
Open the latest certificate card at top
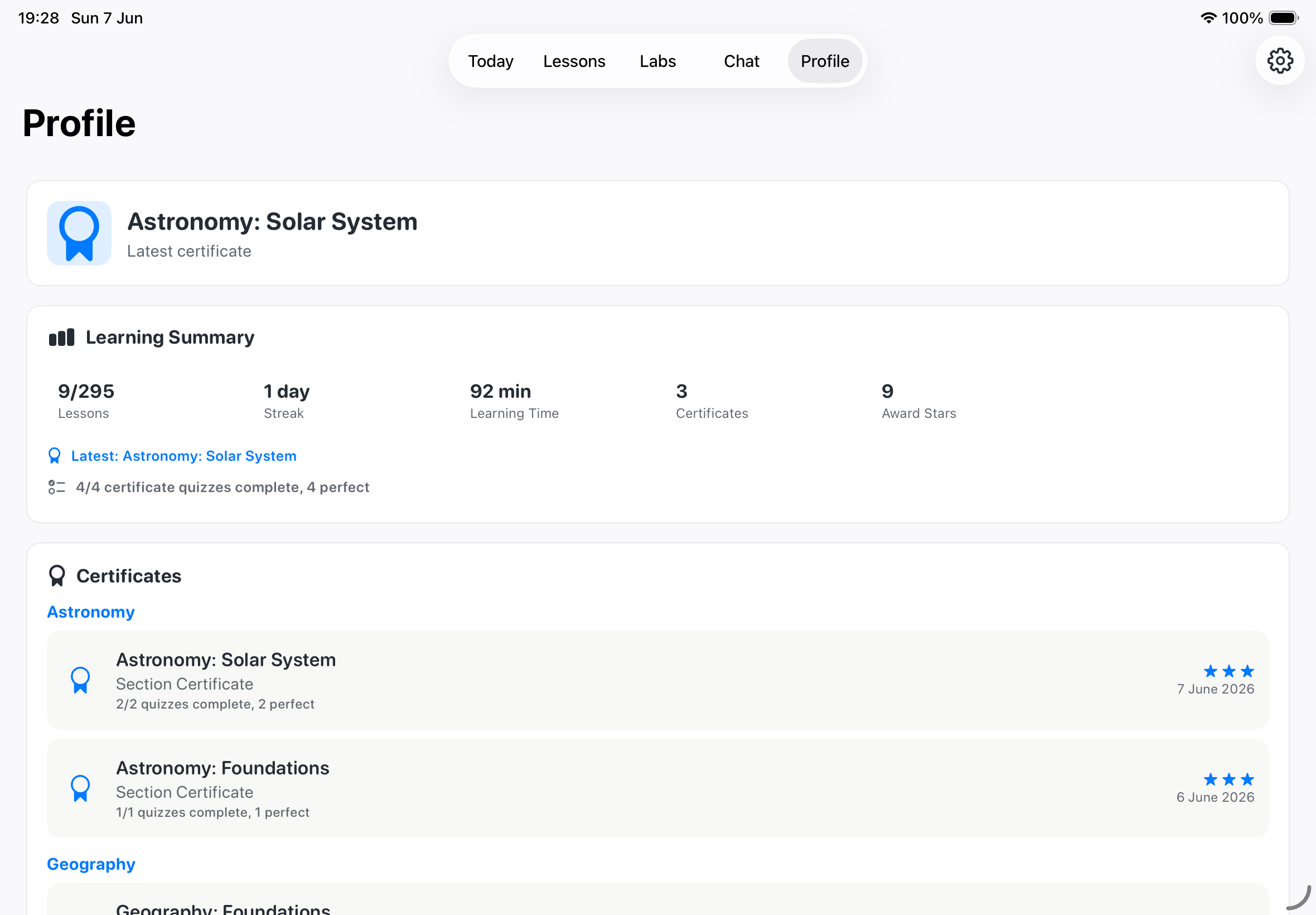coord(657,233)
